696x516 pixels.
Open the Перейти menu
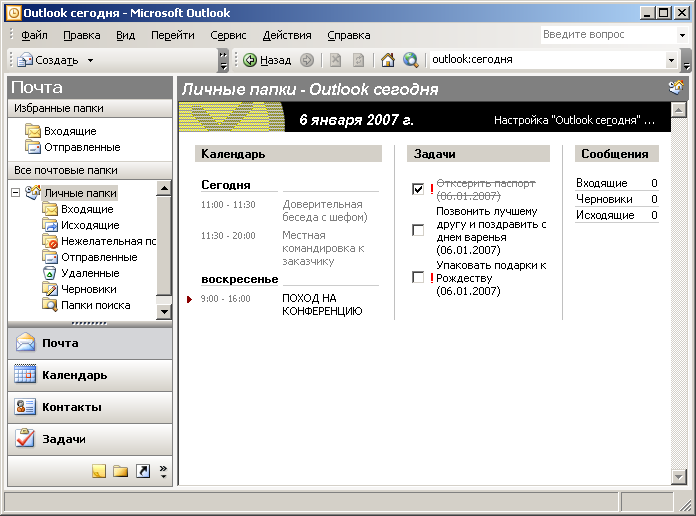[173, 35]
